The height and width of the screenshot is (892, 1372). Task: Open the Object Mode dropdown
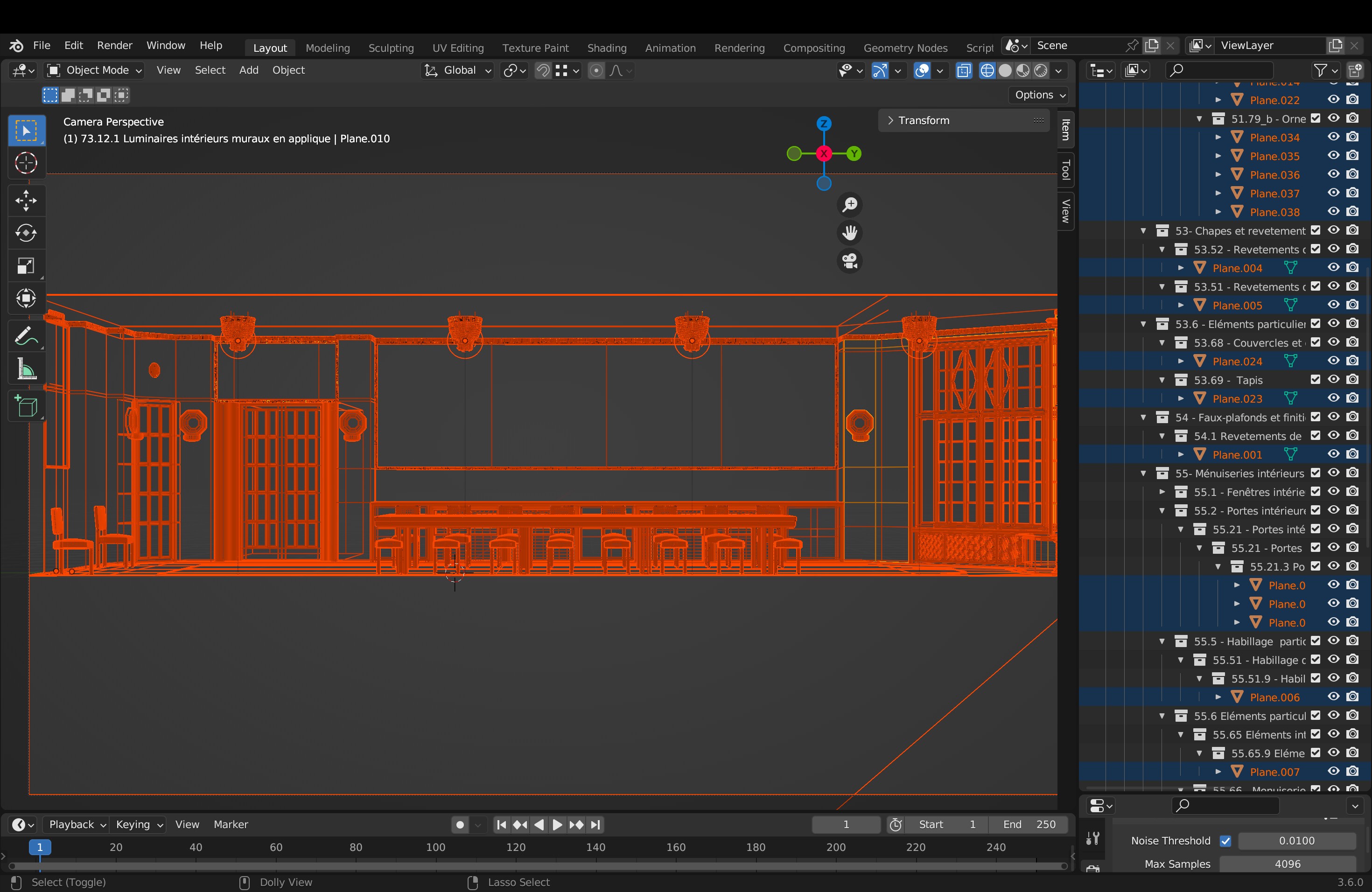95,70
